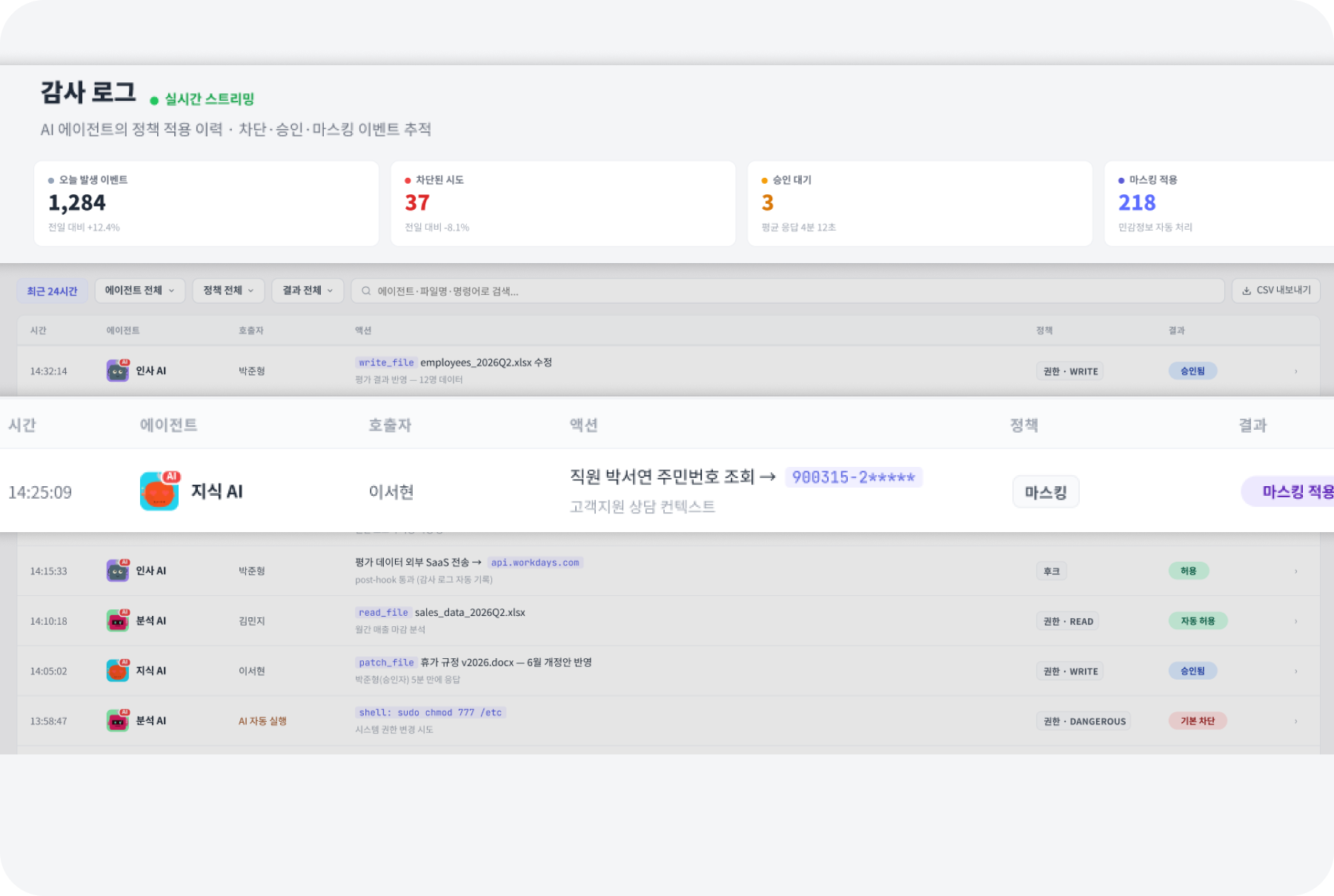Click the write_file command chip
The height and width of the screenshot is (896, 1334).
pyautogui.click(x=386, y=362)
